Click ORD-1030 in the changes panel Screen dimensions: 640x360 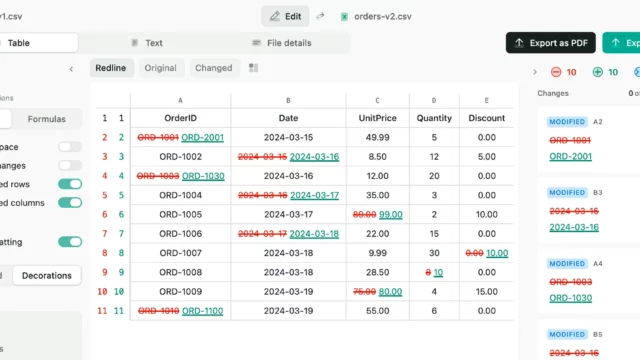[x=570, y=298]
